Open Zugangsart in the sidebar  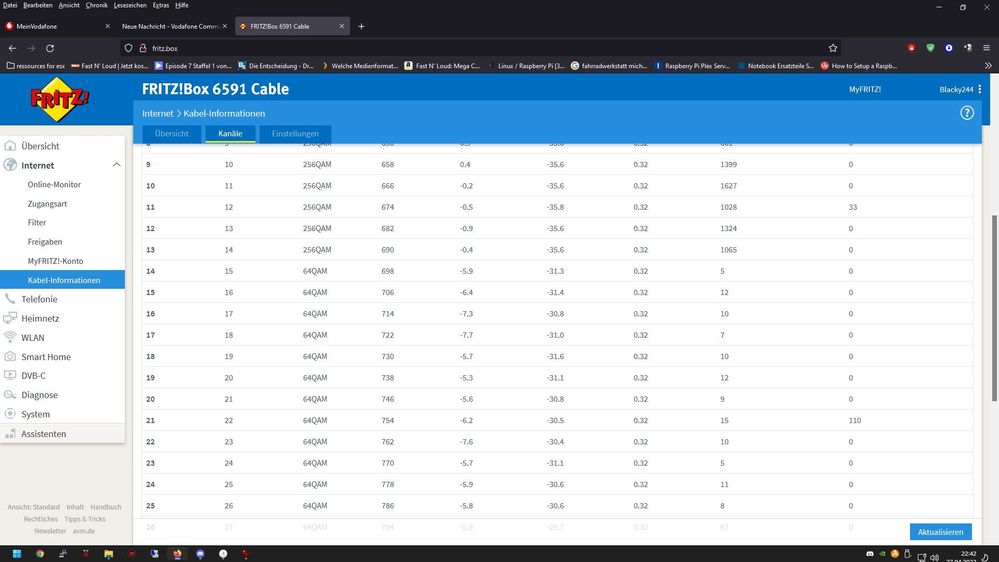(x=47, y=204)
